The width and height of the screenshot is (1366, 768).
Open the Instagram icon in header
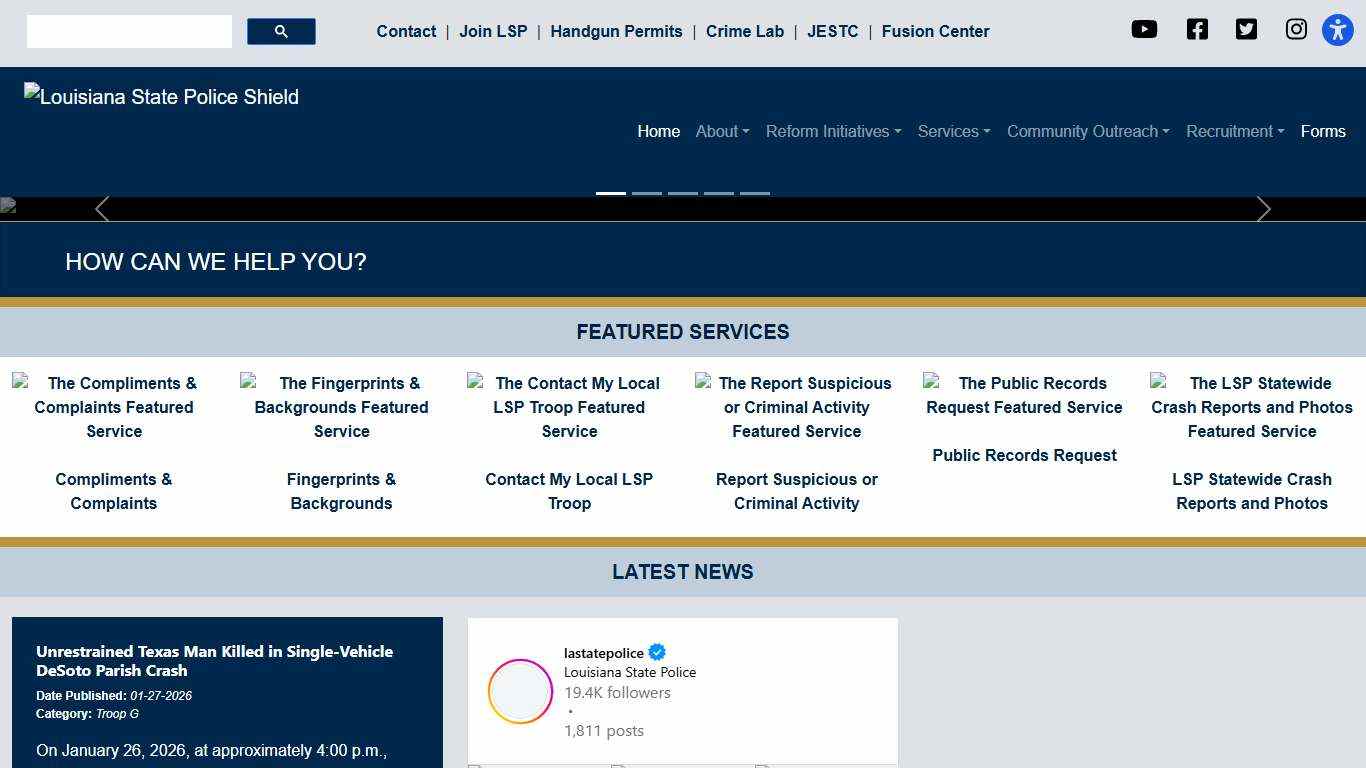[x=1296, y=30]
